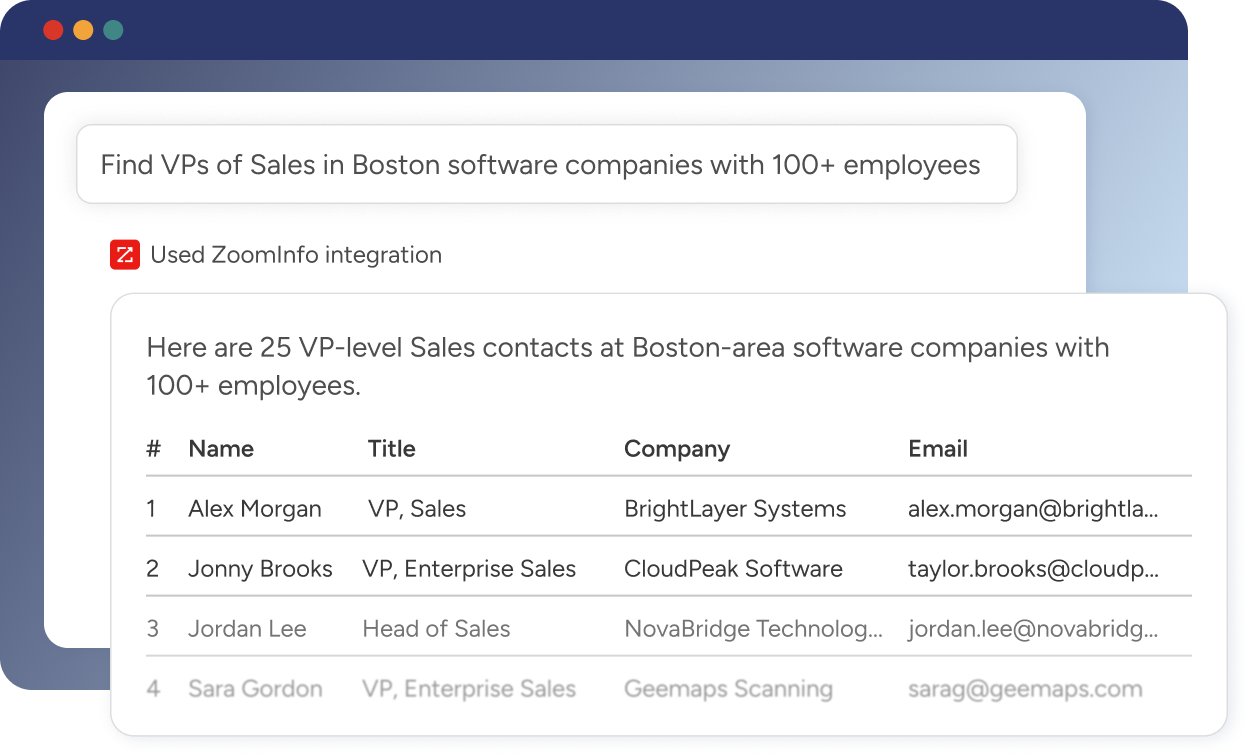Screen dimensions: 1246x756
Task: Click the Geemaps Scanning company cell
Action: [x=728, y=689]
